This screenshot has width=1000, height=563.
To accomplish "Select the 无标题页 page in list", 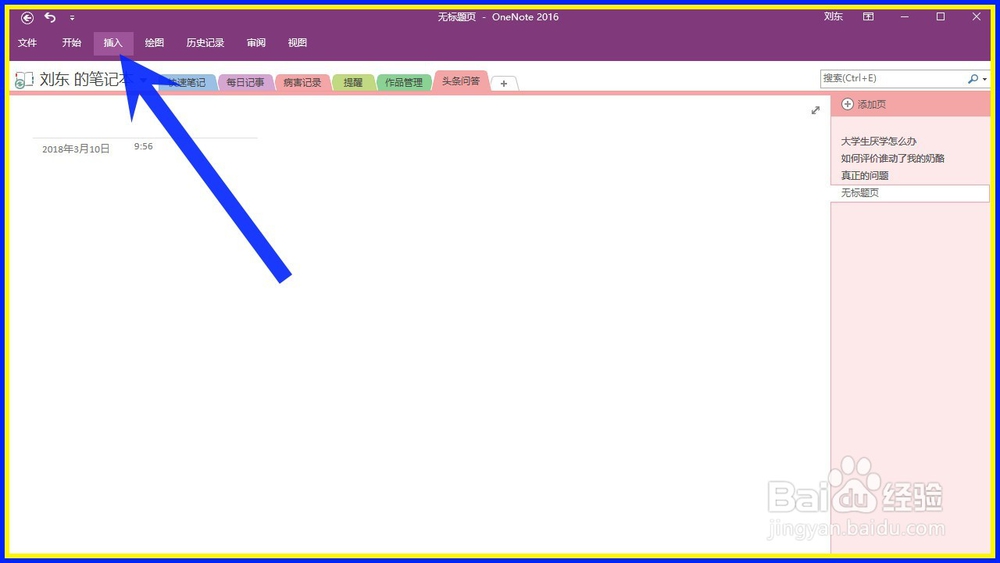I will 910,193.
